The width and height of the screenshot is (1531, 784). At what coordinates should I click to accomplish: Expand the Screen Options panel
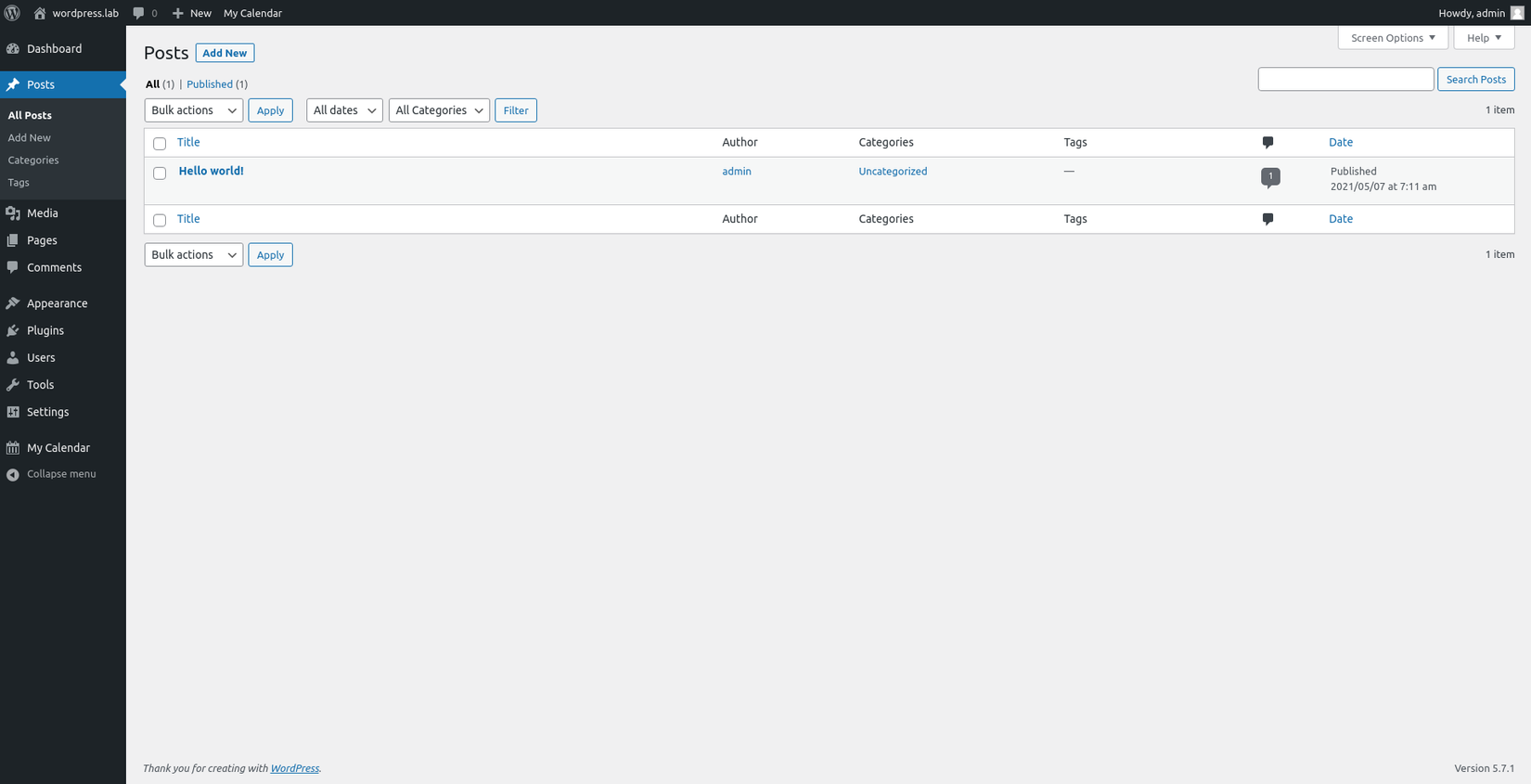(x=1393, y=38)
